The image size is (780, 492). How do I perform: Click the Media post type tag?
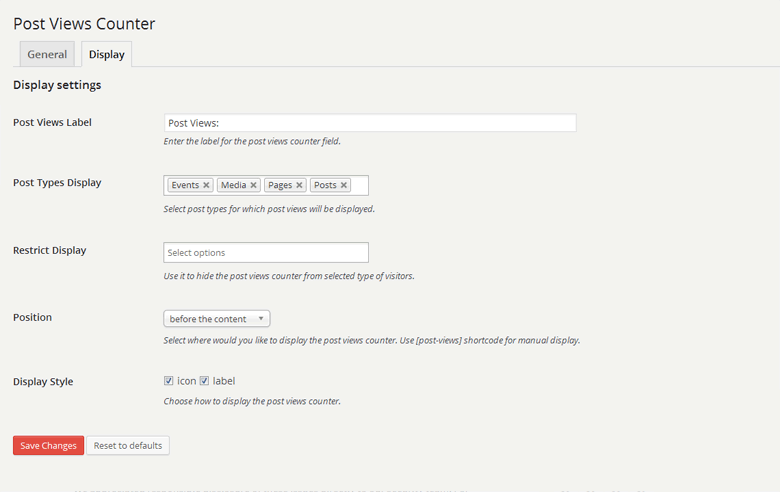point(233,185)
